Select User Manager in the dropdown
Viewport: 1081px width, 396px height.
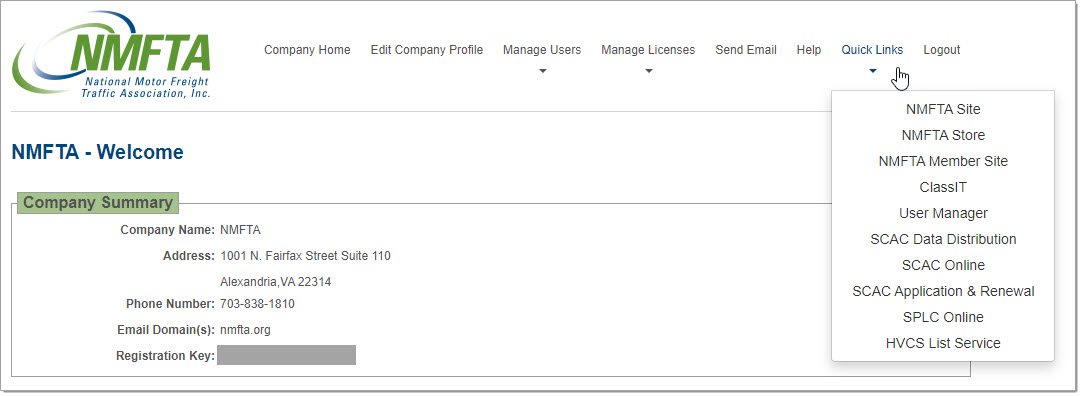(943, 213)
